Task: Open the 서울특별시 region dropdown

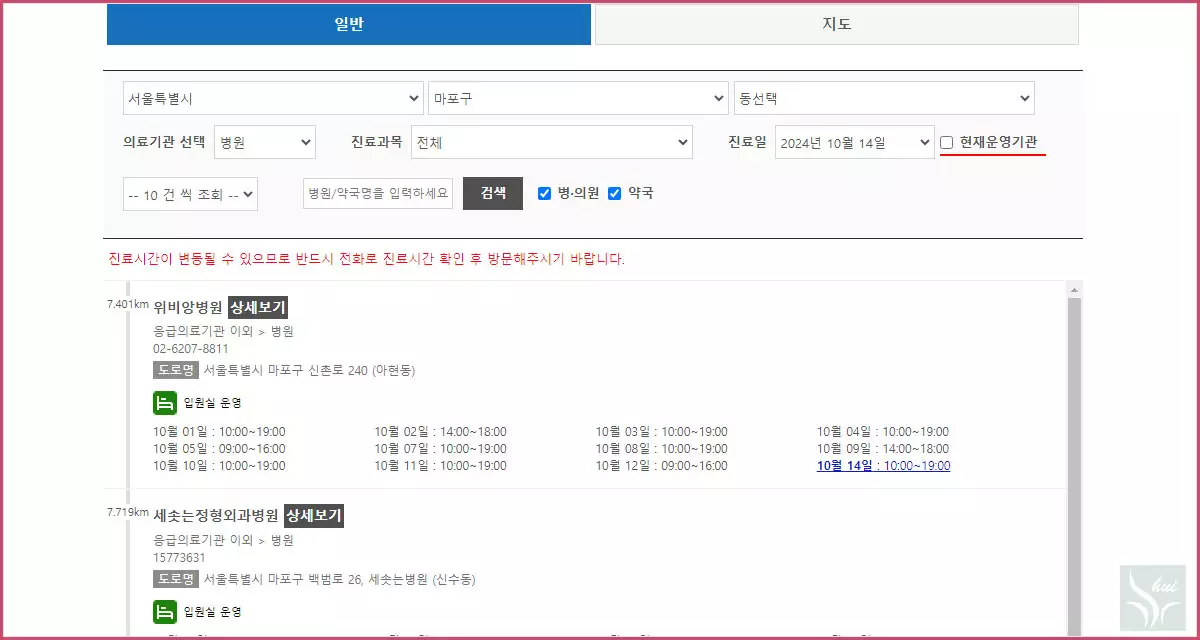Action: click(272, 98)
